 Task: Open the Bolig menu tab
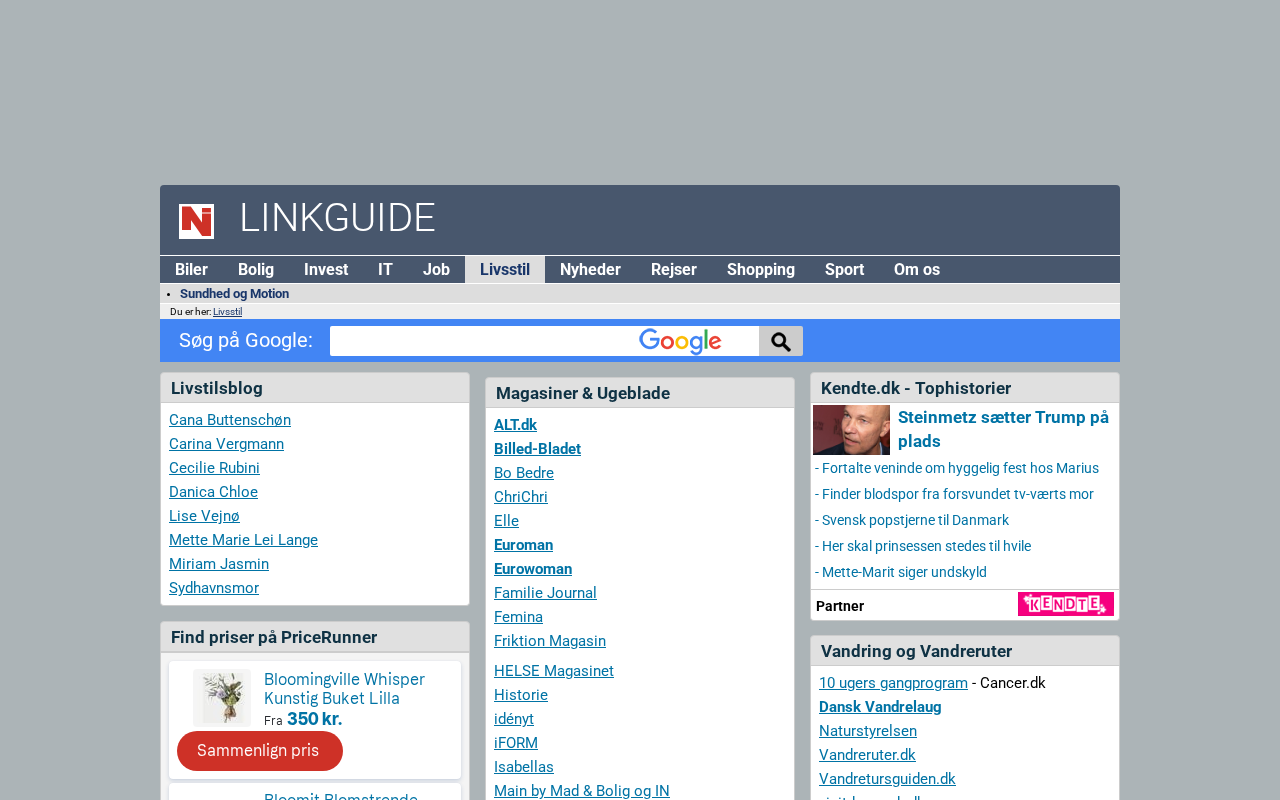pos(256,270)
